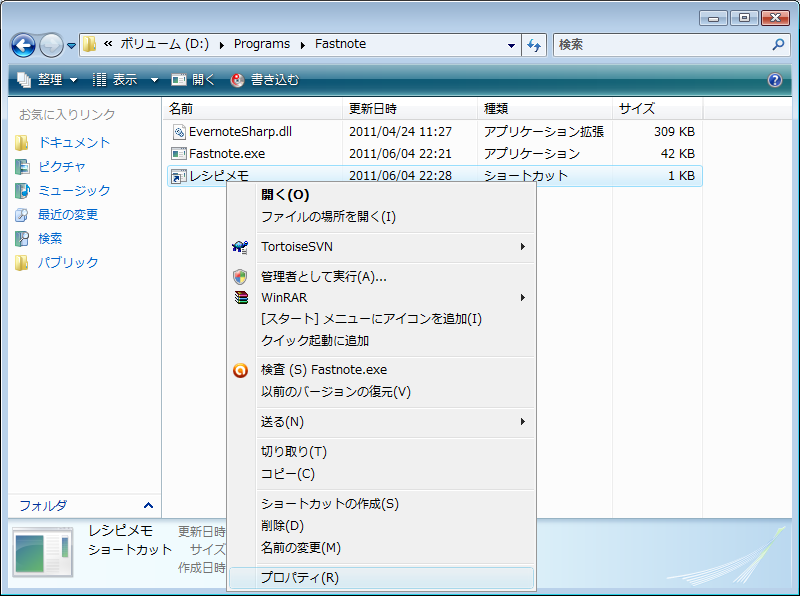
Task: Select the Fastnote.exe application icon
Action: 178,154
